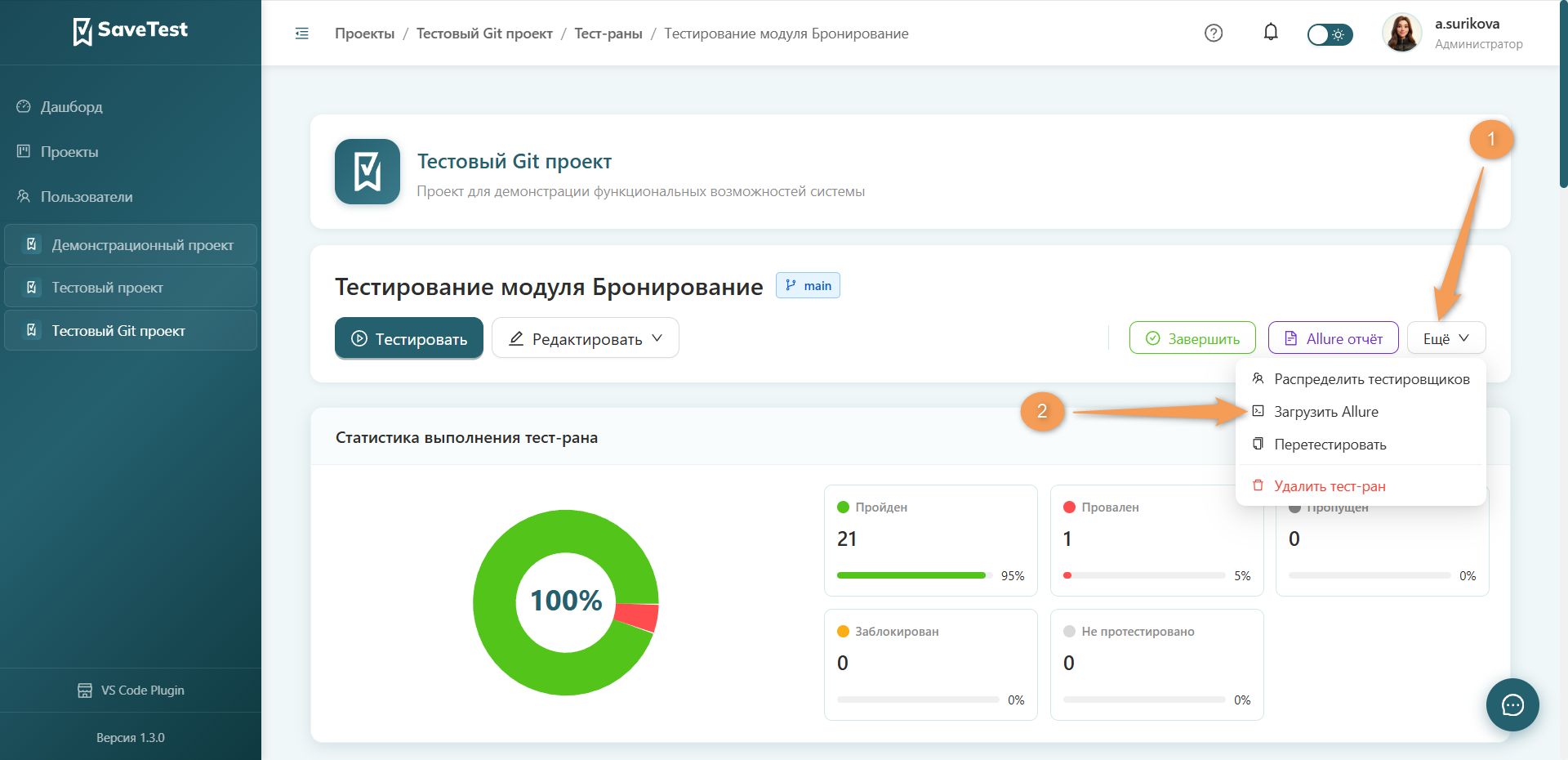Open notifications bell icon
The width and height of the screenshot is (1568, 760).
click(1271, 33)
